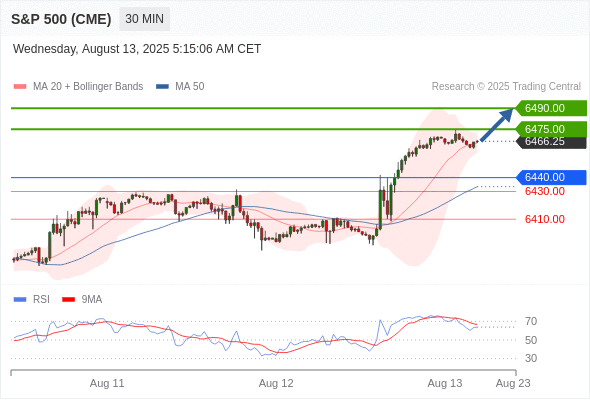Click the green 6475.00 resistance price tag

click(x=551, y=129)
